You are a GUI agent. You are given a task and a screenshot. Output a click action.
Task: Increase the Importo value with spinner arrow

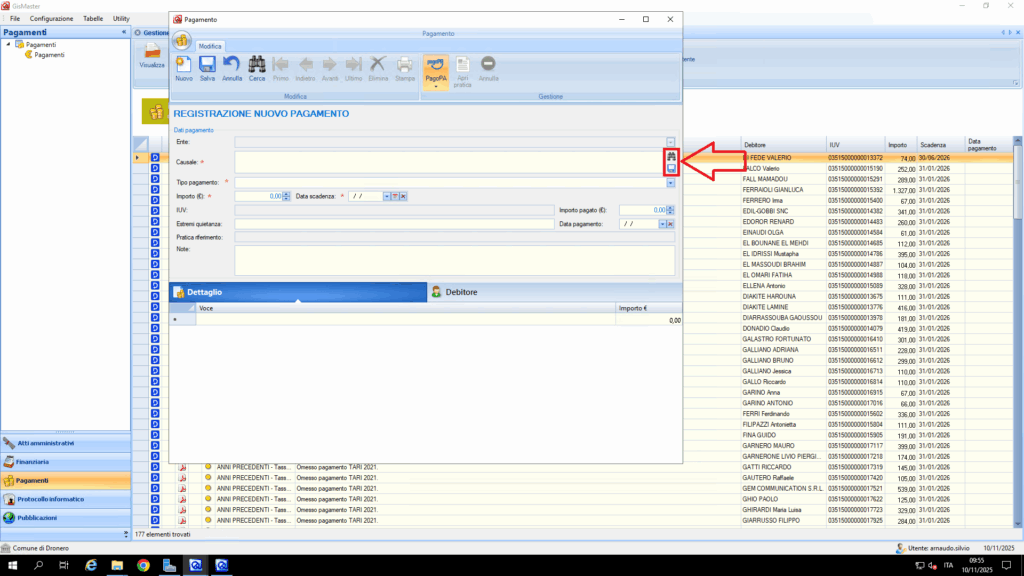click(x=288, y=194)
